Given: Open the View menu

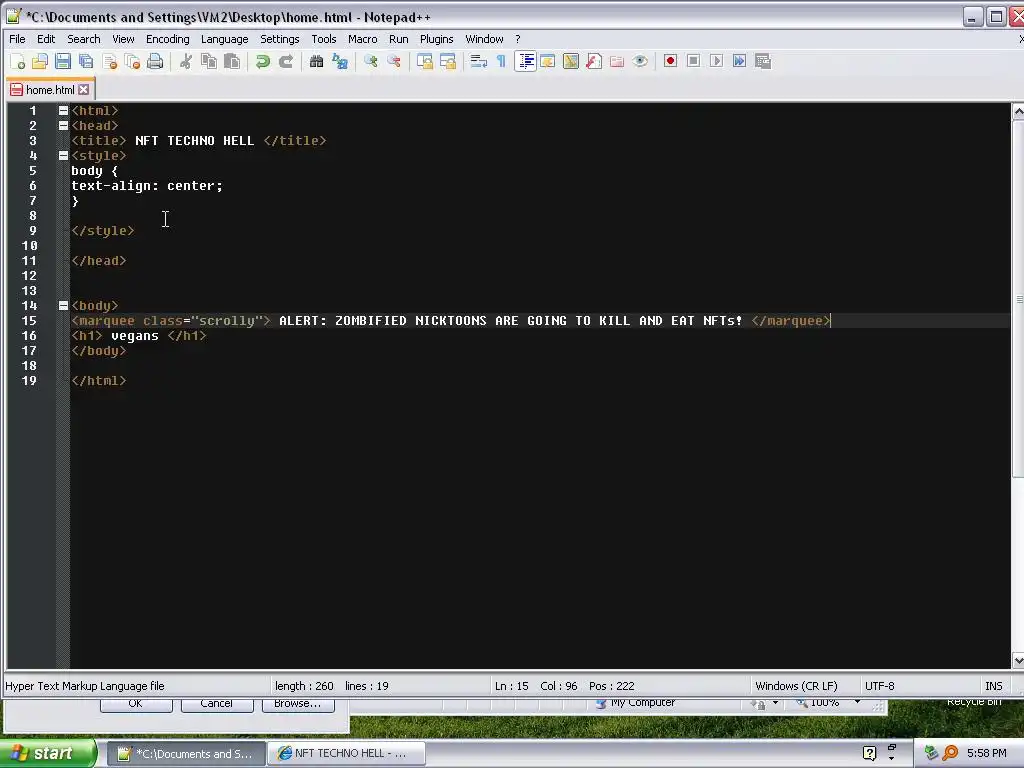Looking at the screenshot, I should point(123,39).
